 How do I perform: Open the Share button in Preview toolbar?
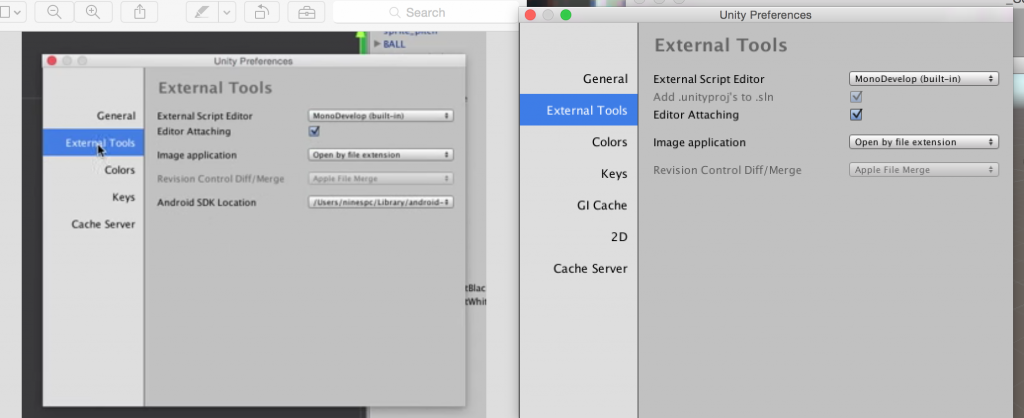[140, 12]
